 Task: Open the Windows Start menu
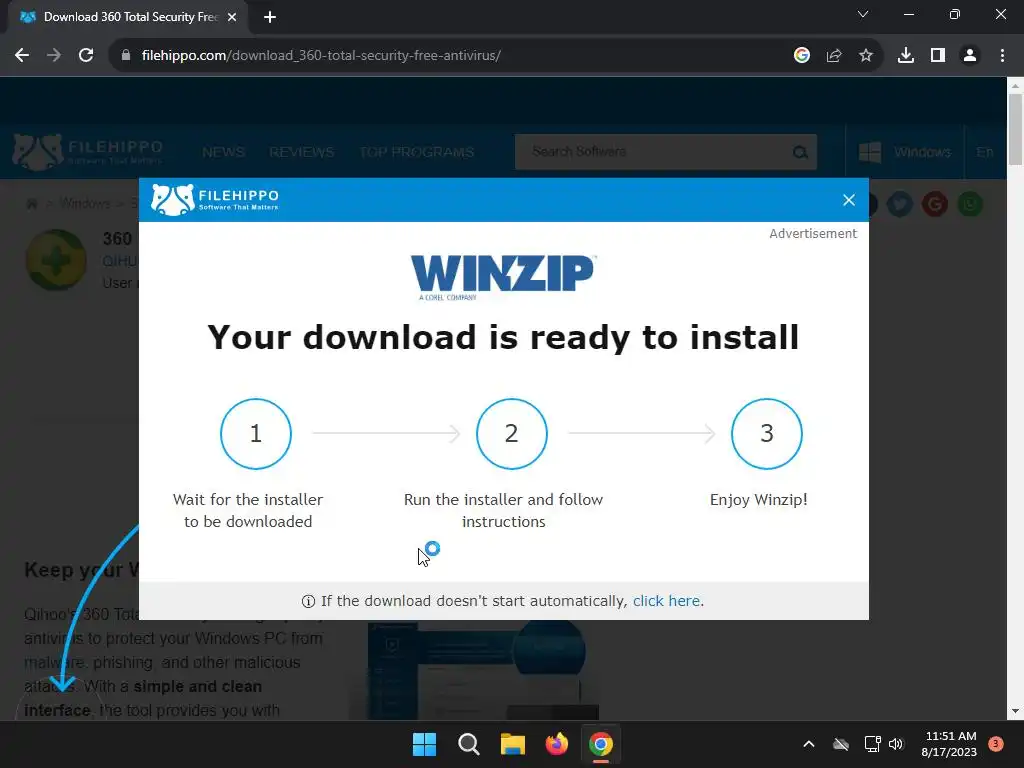coord(424,744)
